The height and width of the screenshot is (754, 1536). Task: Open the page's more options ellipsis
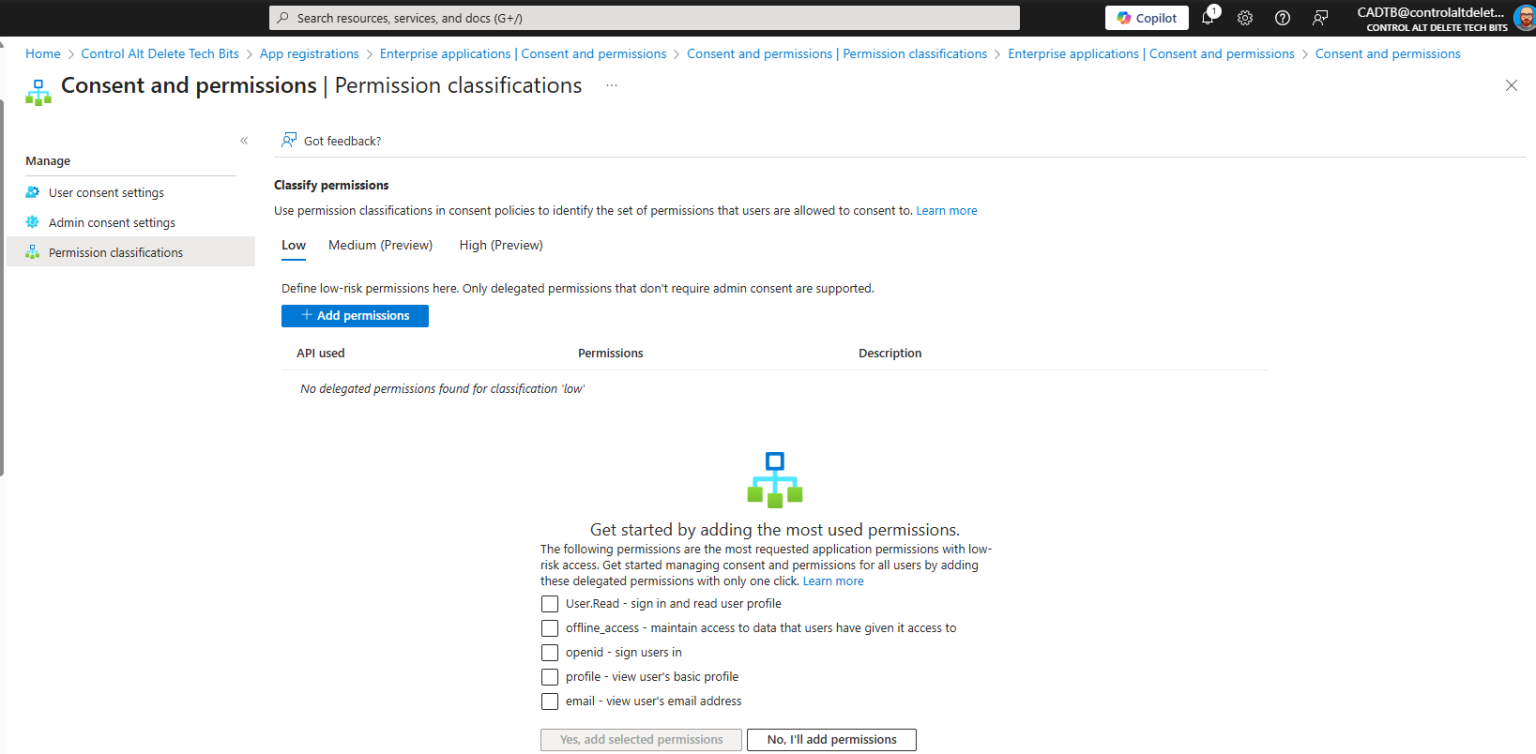click(611, 86)
